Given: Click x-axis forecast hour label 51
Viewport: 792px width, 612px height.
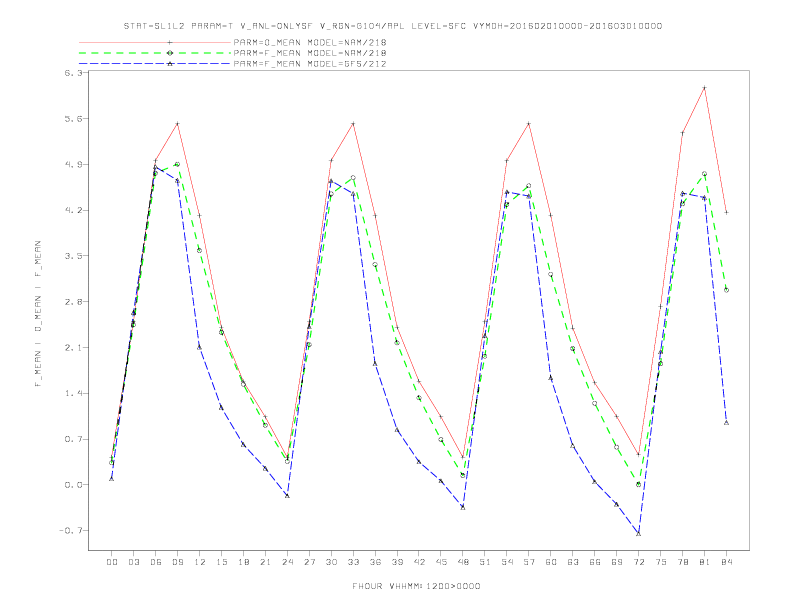Looking at the screenshot, I should 485,562.
